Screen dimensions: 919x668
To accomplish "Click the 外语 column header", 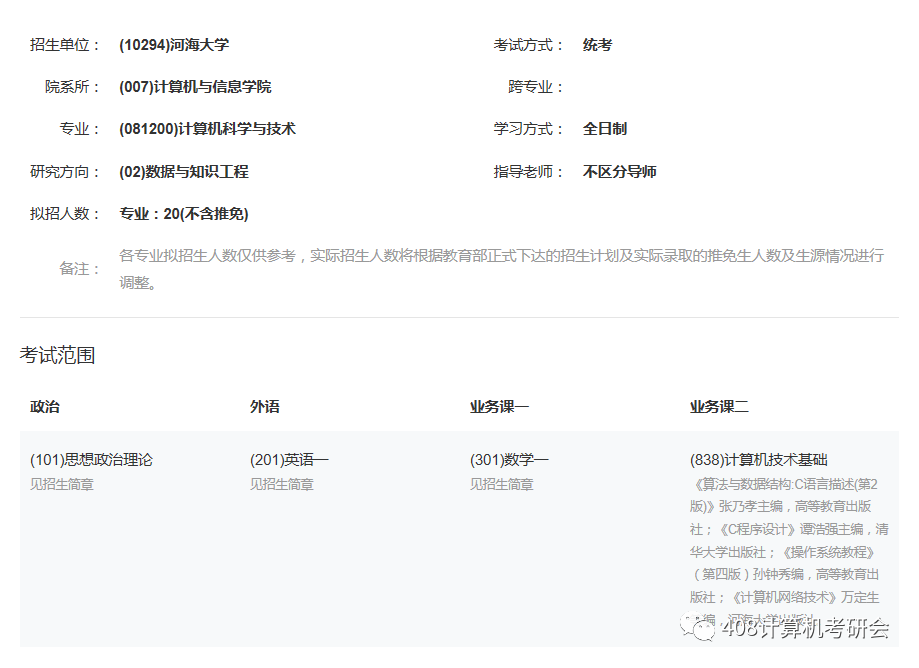I will pos(263,407).
